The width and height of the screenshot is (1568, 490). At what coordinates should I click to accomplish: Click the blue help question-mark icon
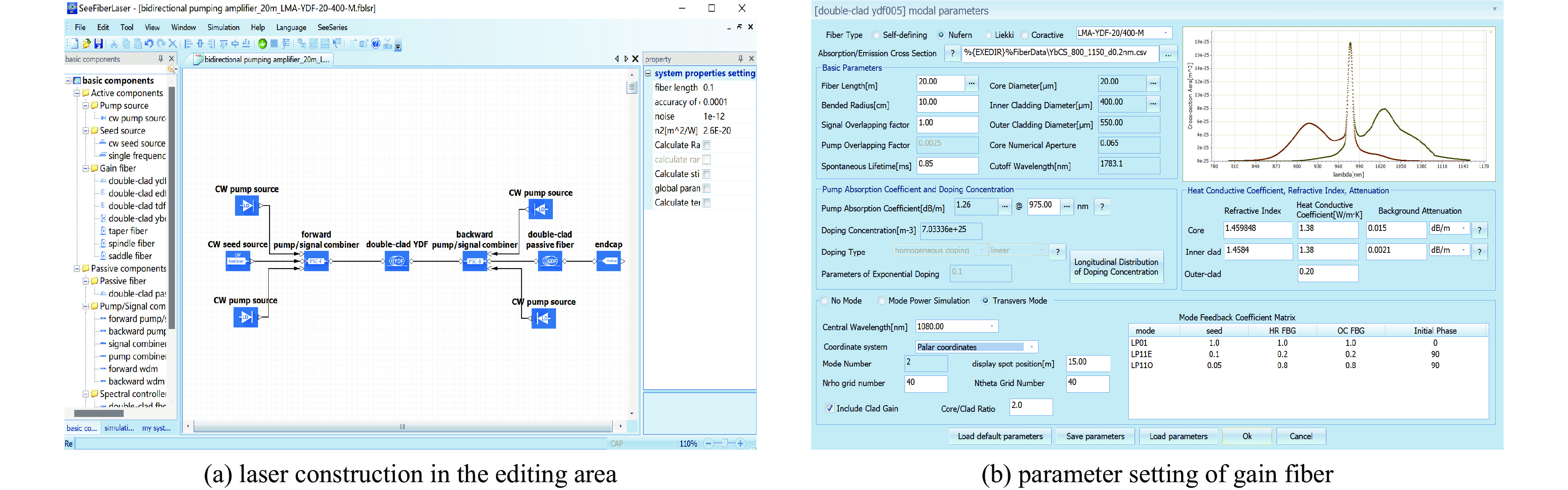click(376, 44)
